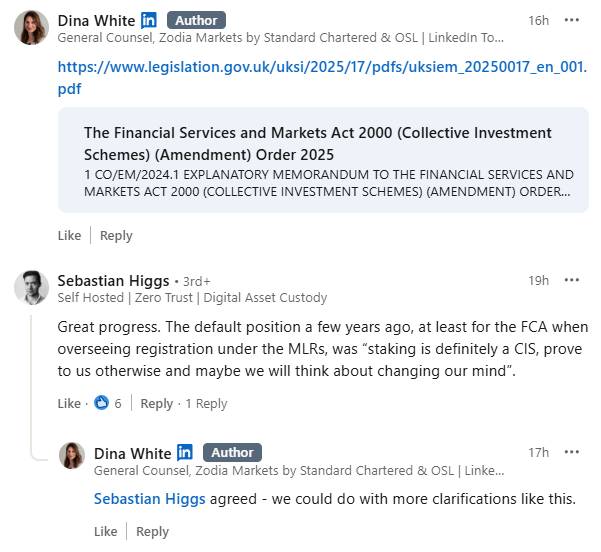Like Dina White's top comment

click(69, 235)
